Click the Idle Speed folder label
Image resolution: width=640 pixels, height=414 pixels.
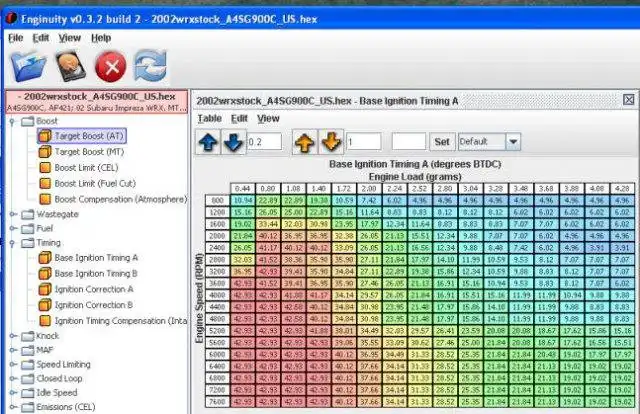pyautogui.click(x=57, y=393)
